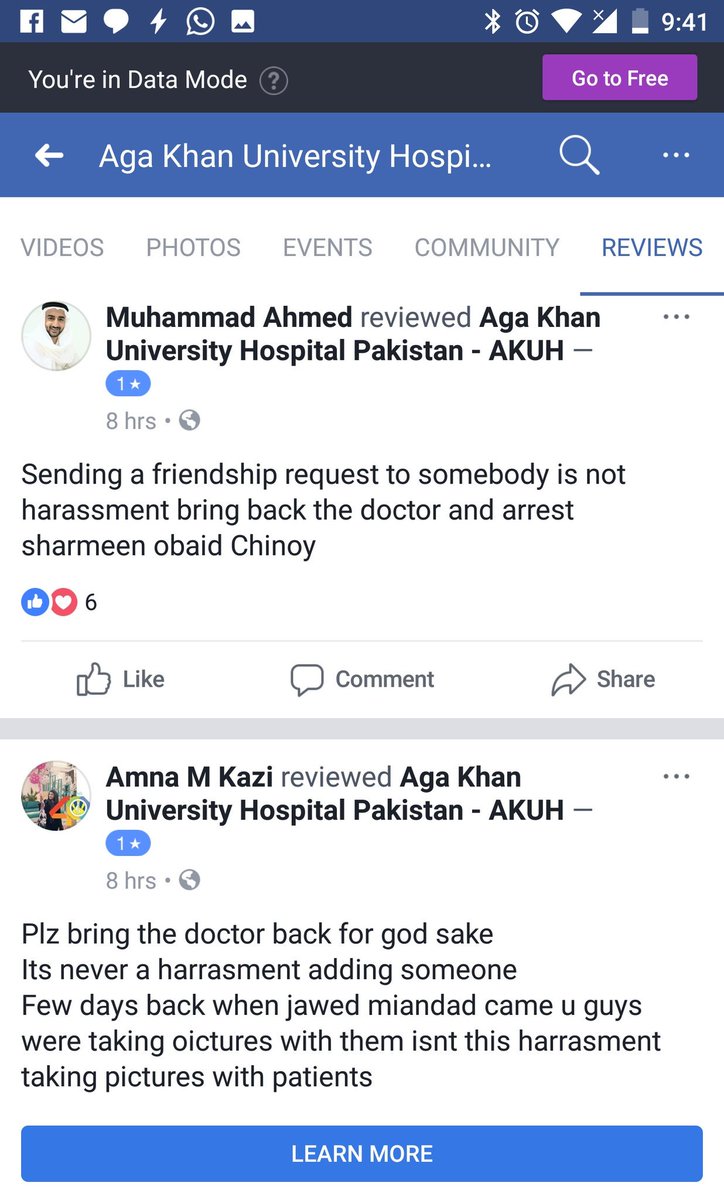The image size is (724, 1200).
Task: Tap the Data Mode help question mark
Action: tap(273, 81)
